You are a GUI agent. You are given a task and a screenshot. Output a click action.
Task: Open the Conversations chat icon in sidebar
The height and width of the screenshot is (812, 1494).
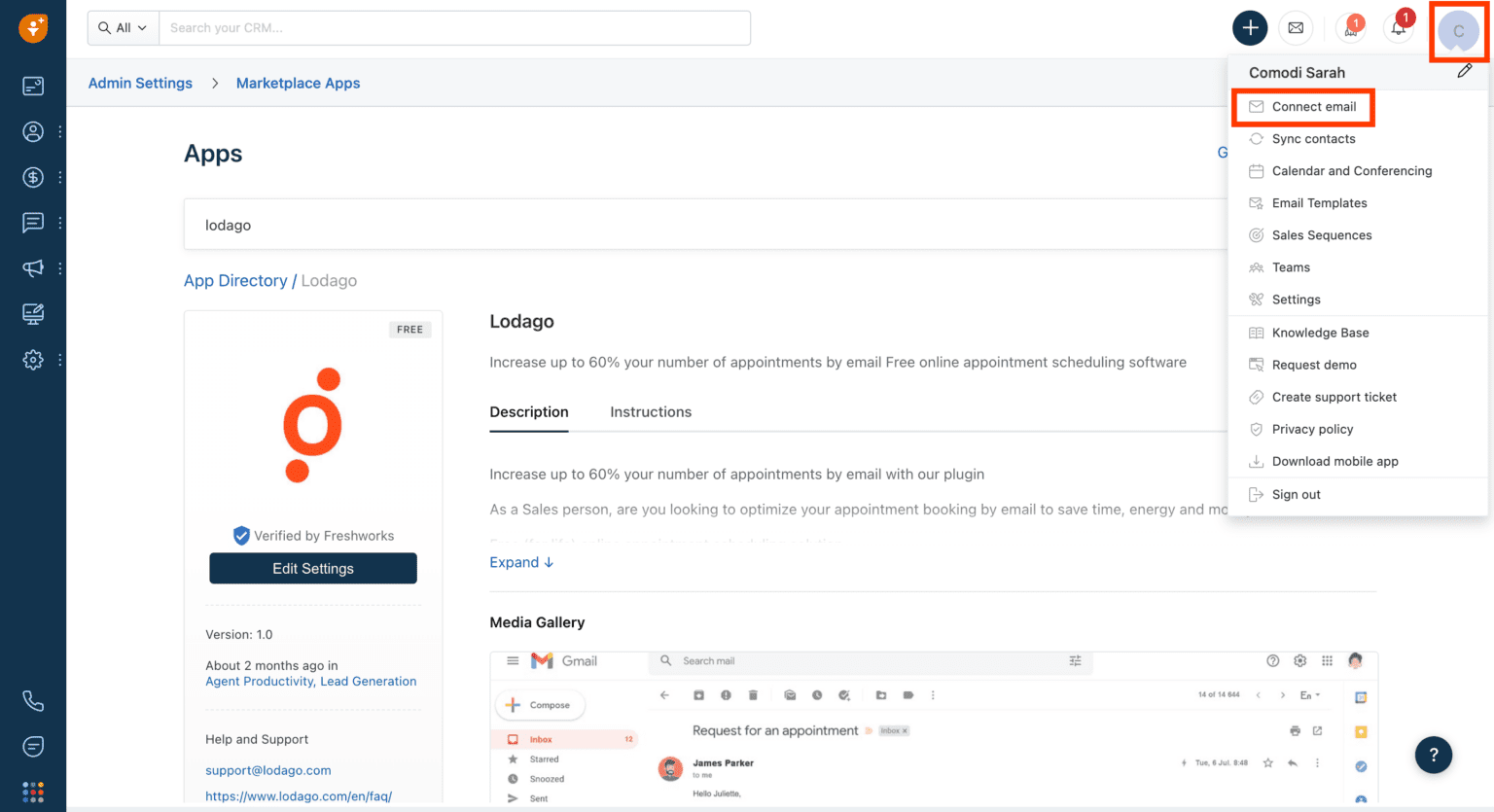[33, 223]
